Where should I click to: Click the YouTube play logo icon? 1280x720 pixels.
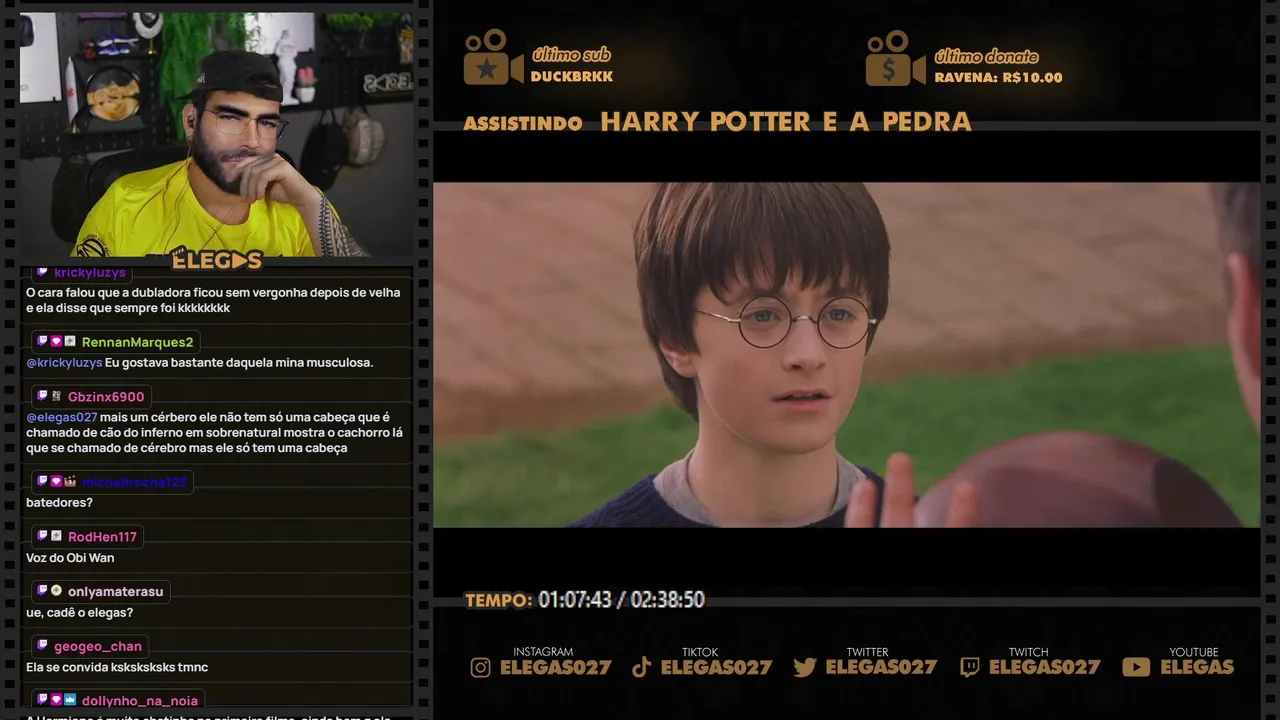point(1136,667)
